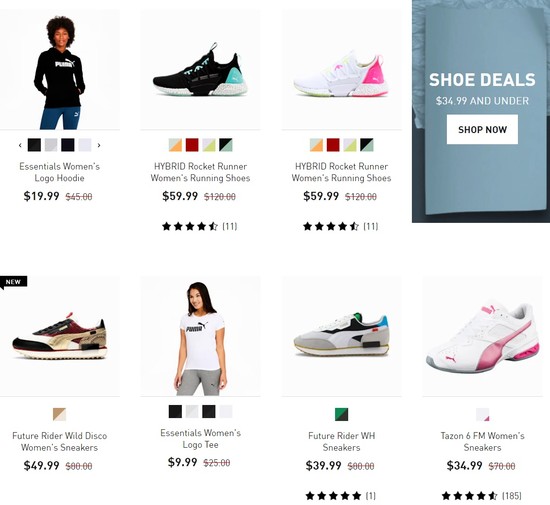Screen dimensions: 550x505
Task: Click the pink-heeled white running shoe image
Action: click(x=341, y=69)
